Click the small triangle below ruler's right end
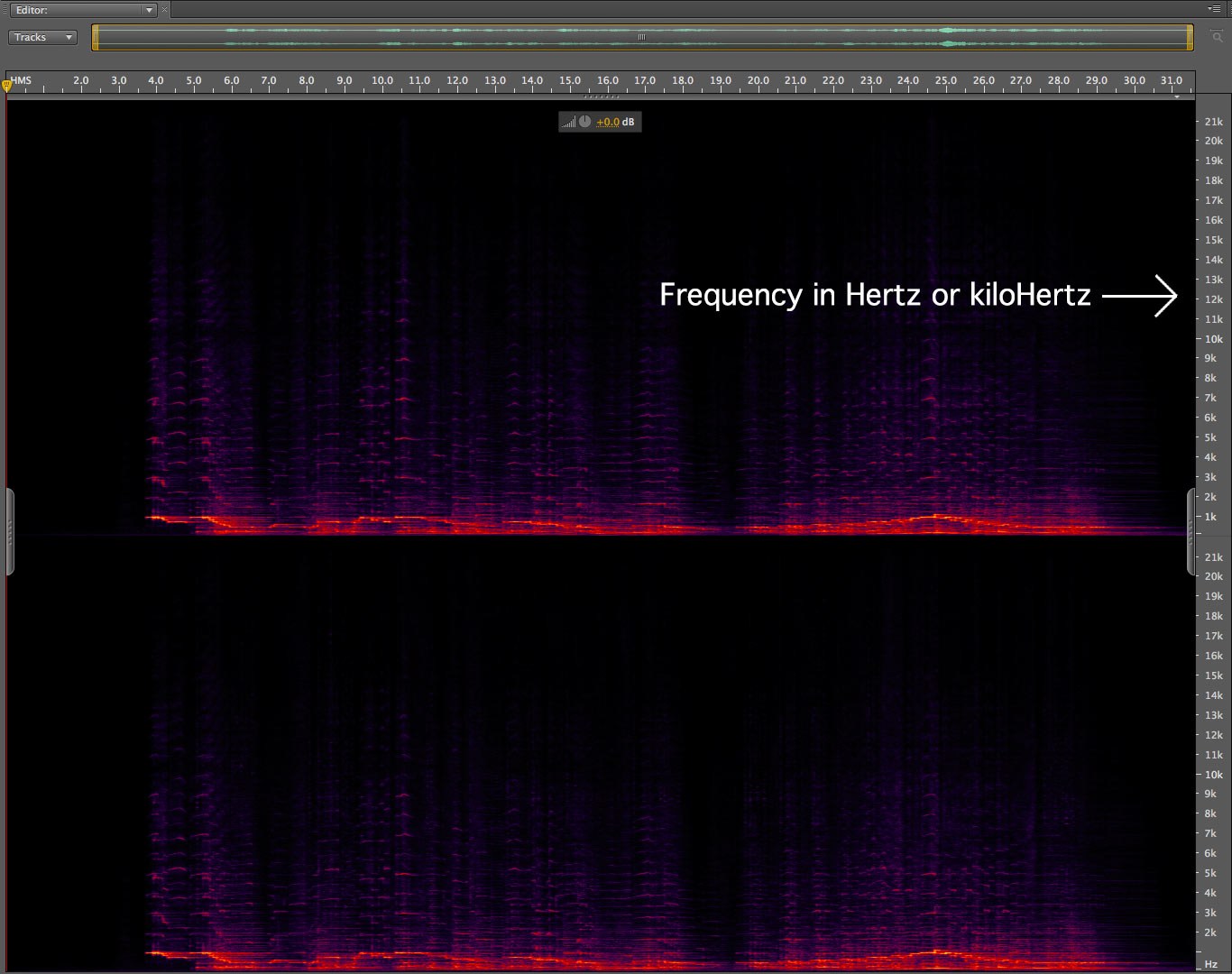Viewport: 1232px width, 974px height. tap(1177, 96)
